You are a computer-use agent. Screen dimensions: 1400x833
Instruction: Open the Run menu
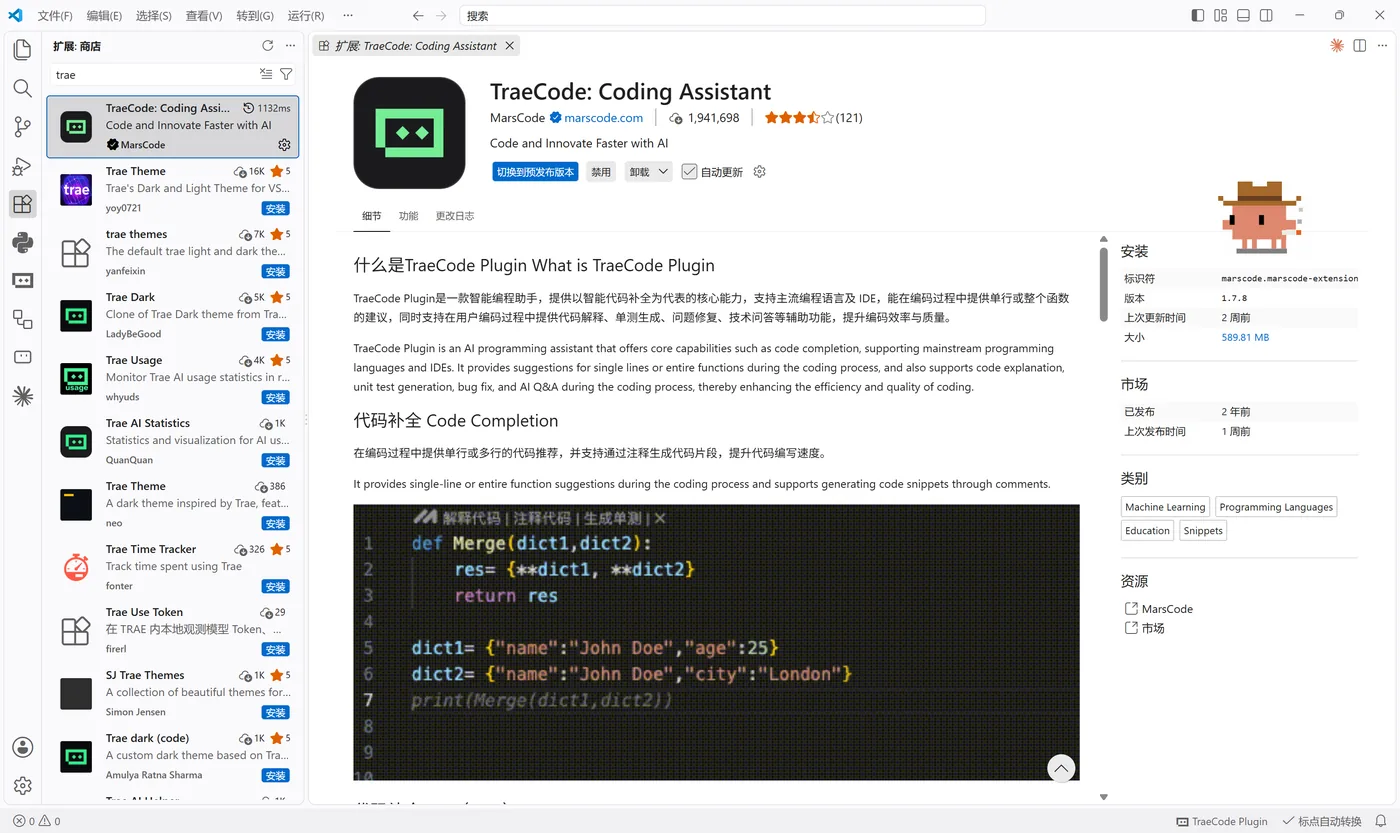305,16
